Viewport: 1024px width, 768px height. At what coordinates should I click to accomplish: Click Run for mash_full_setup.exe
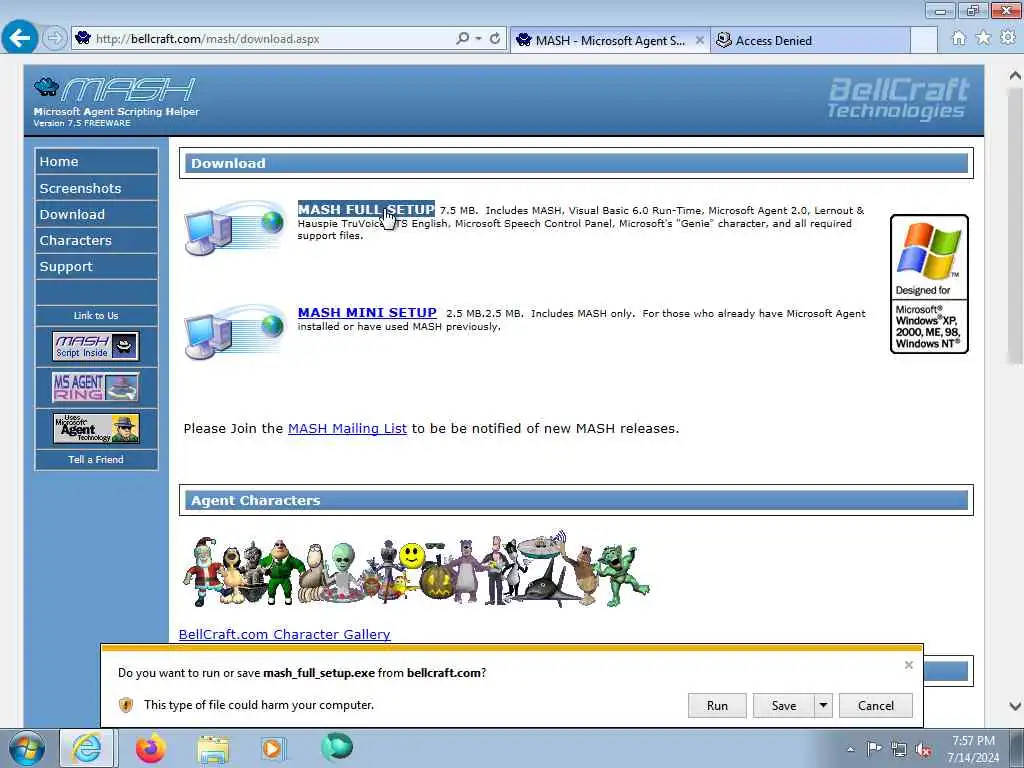pyautogui.click(x=717, y=705)
